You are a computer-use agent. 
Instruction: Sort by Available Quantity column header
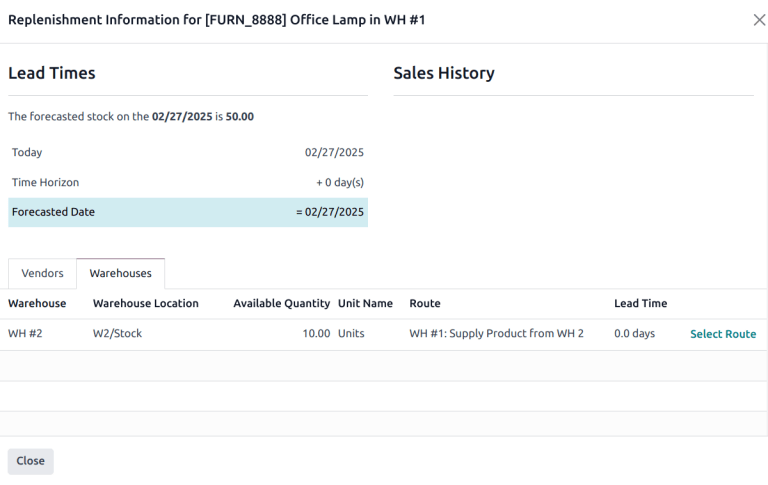coord(281,303)
